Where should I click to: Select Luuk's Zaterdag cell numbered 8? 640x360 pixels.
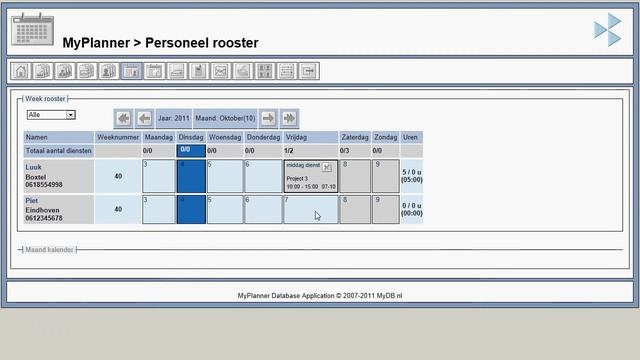tap(355, 176)
